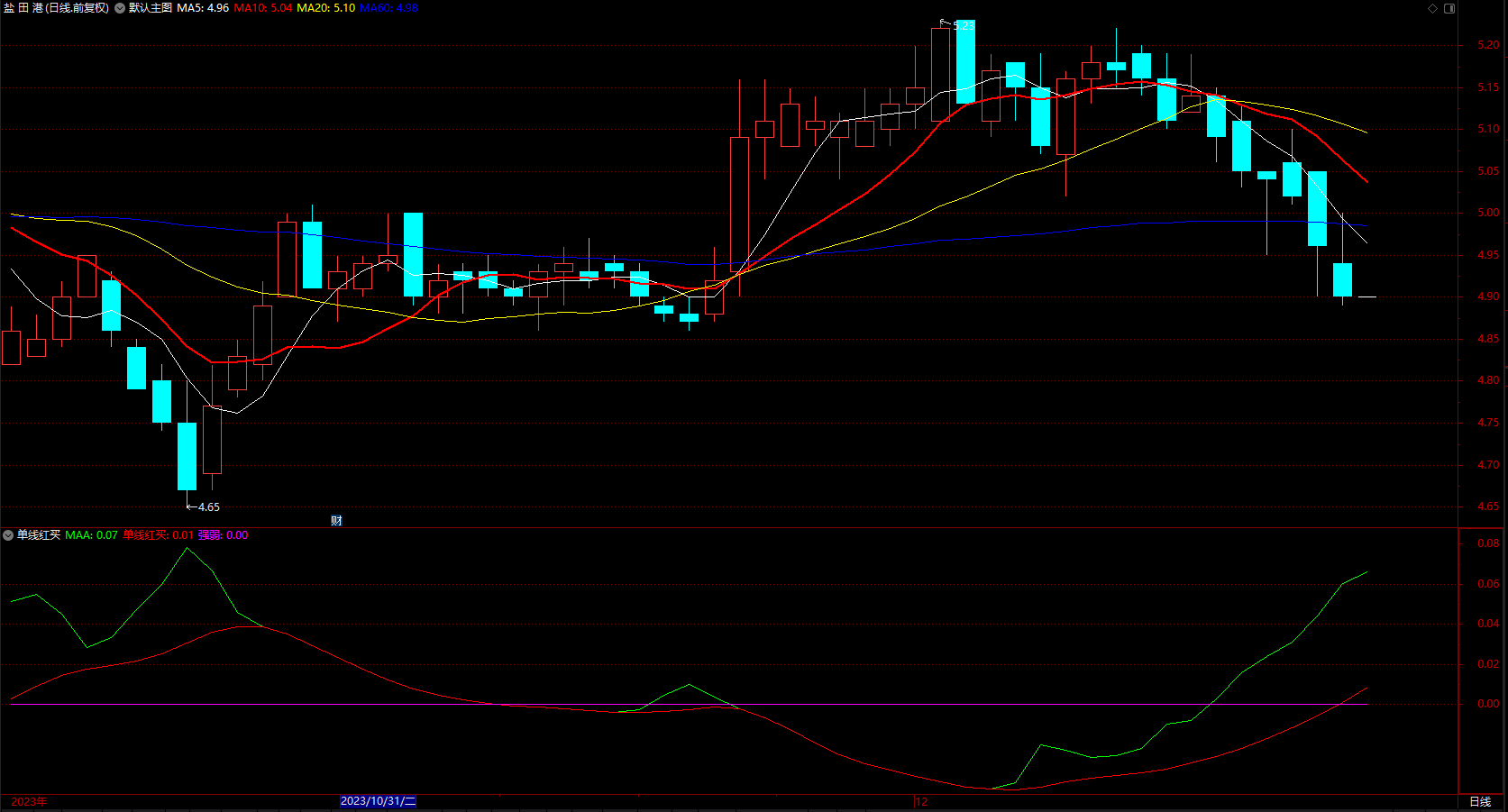
Task: Click the 日线 period button at bottom right
Action: point(1480,802)
